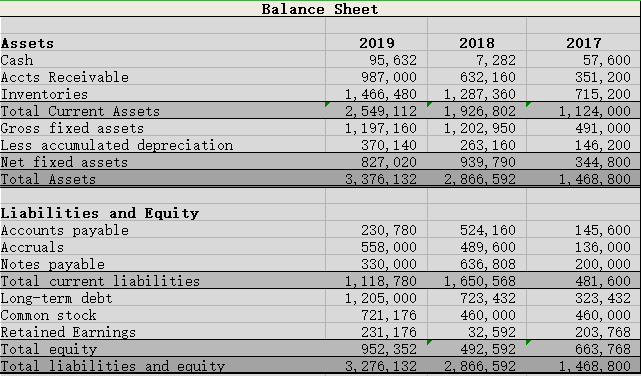Screen dimensions: 641x376
Task: Select Inventories value 1,466,480
Action: tap(381, 94)
